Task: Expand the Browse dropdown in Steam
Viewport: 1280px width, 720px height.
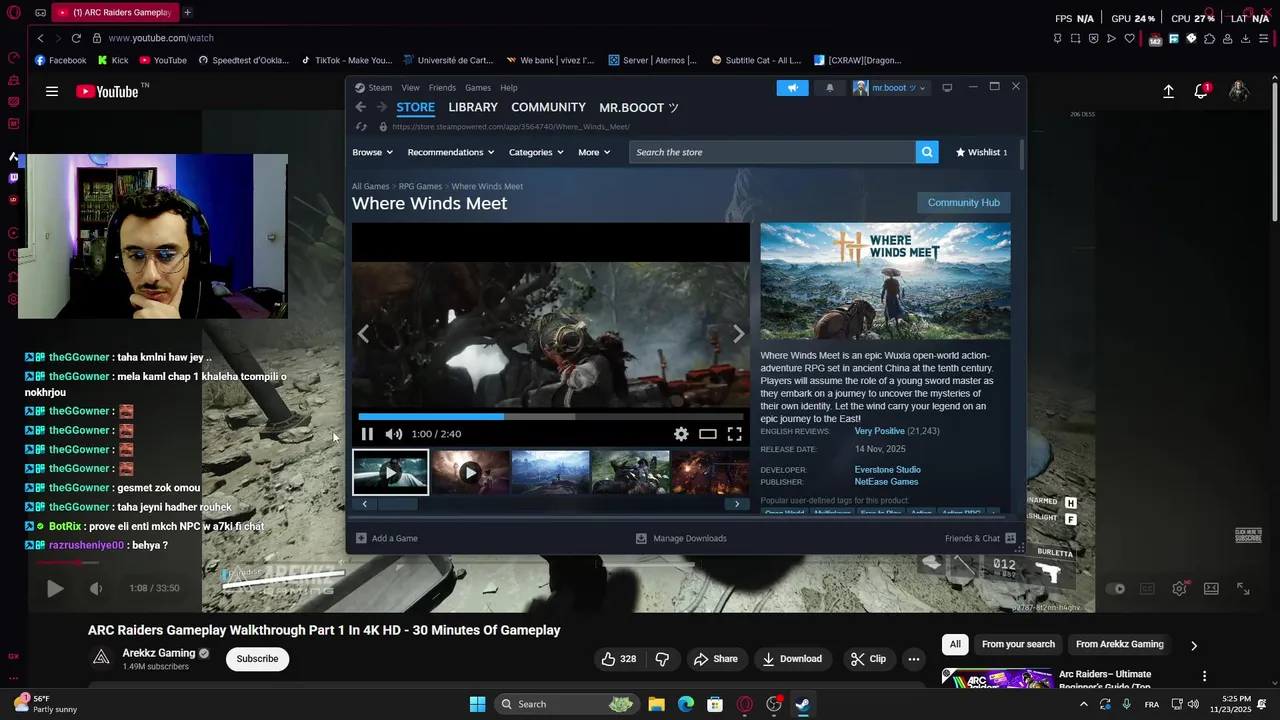Action: 372,152
